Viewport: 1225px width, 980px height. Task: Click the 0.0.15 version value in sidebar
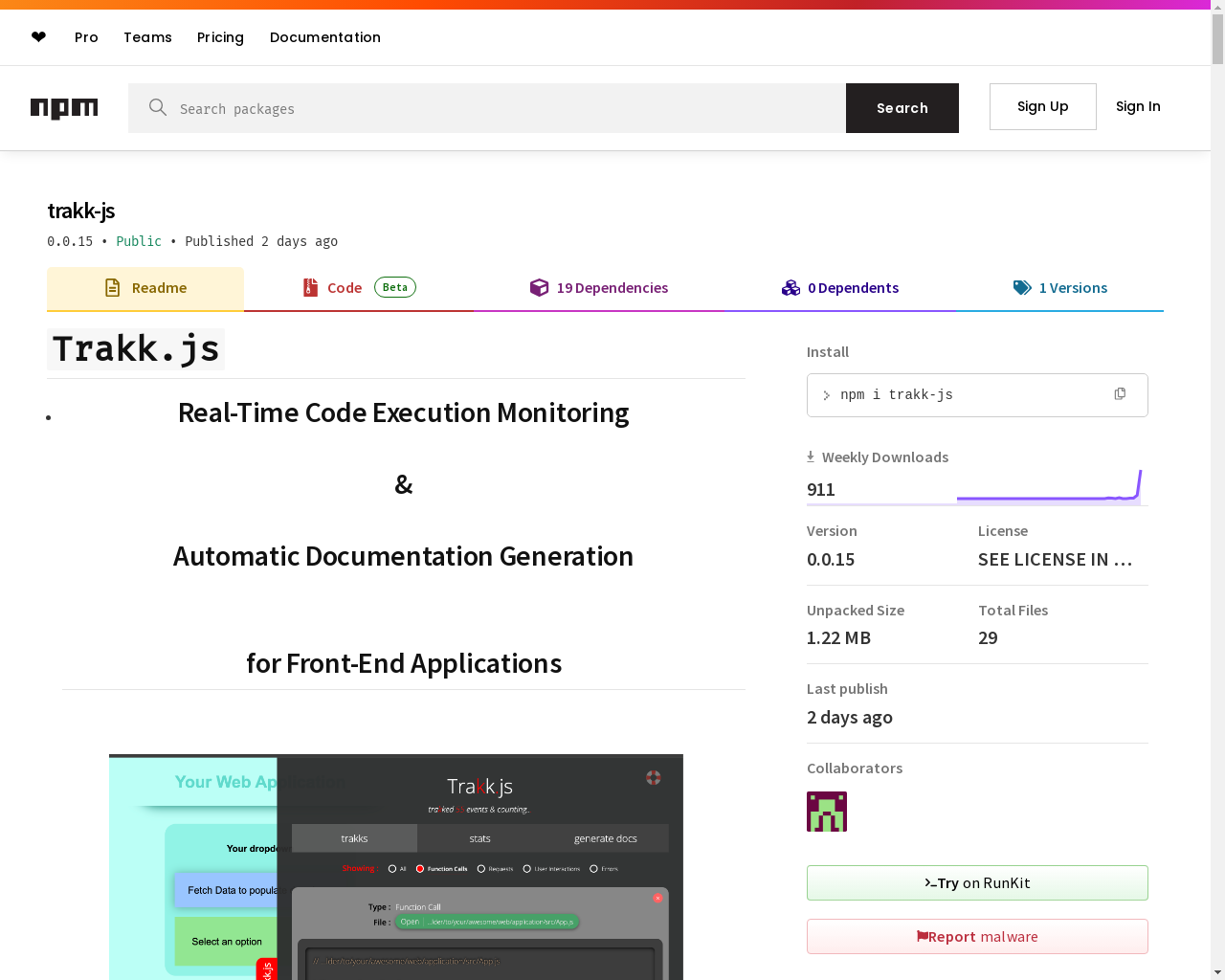pyautogui.click(x=831, y=560)
